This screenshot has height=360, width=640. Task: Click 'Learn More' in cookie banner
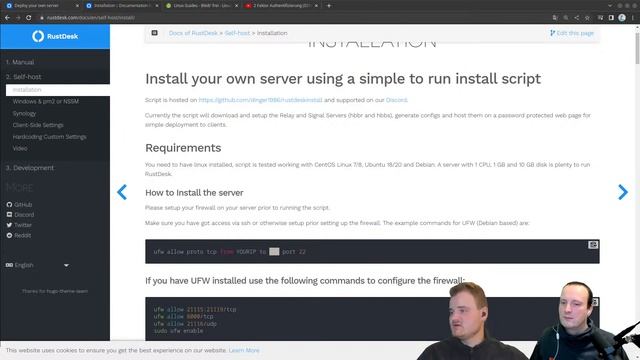(244, 350)
